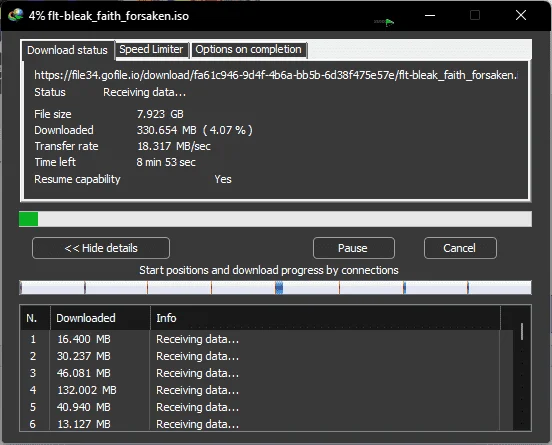Image resolution: width=552 pixels, height=445 pixels.
Task: Switch to the Speed Limiter tab
Action: point(151,50)
